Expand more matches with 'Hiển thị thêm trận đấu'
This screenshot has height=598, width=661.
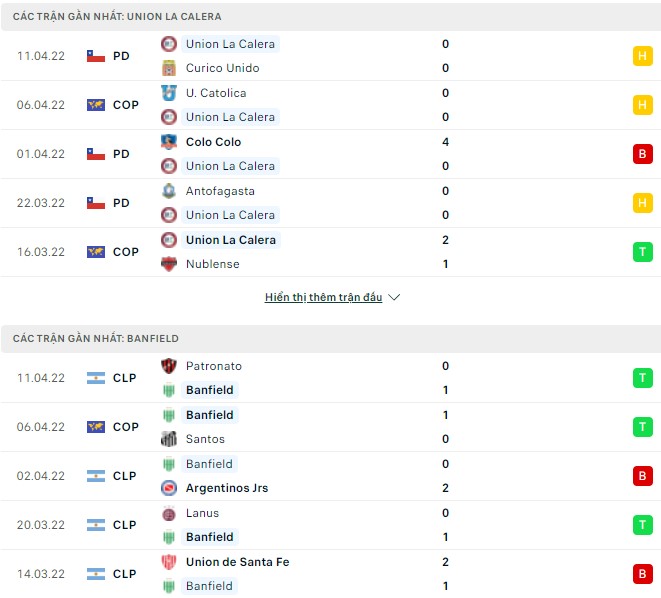pos(324,298)
